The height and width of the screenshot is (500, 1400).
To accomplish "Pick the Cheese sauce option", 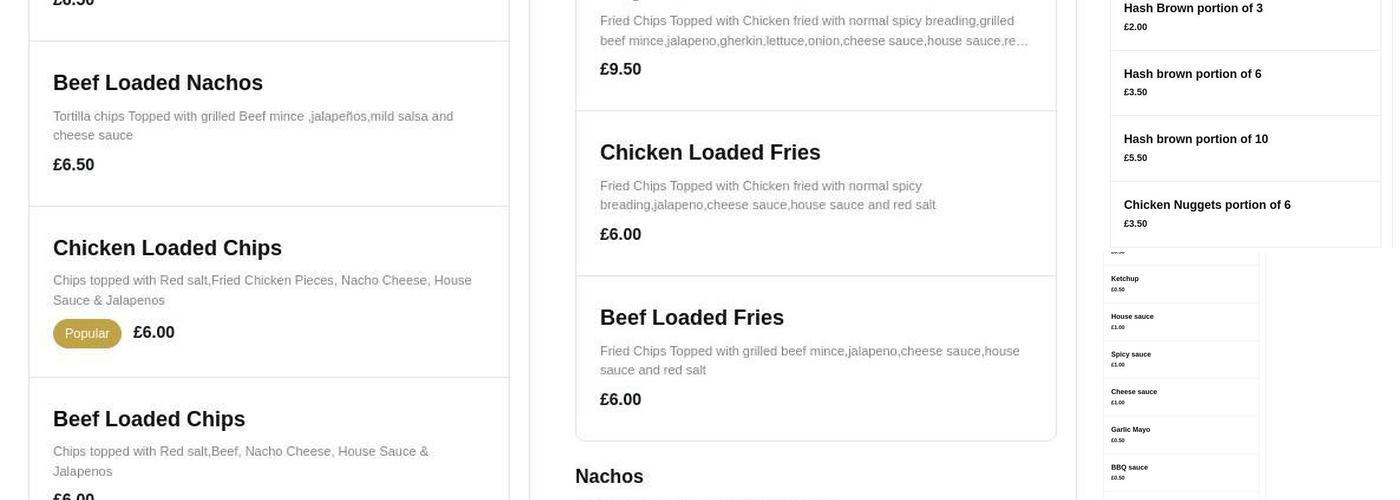I will pyautogui.click(x=1134, y=392).
